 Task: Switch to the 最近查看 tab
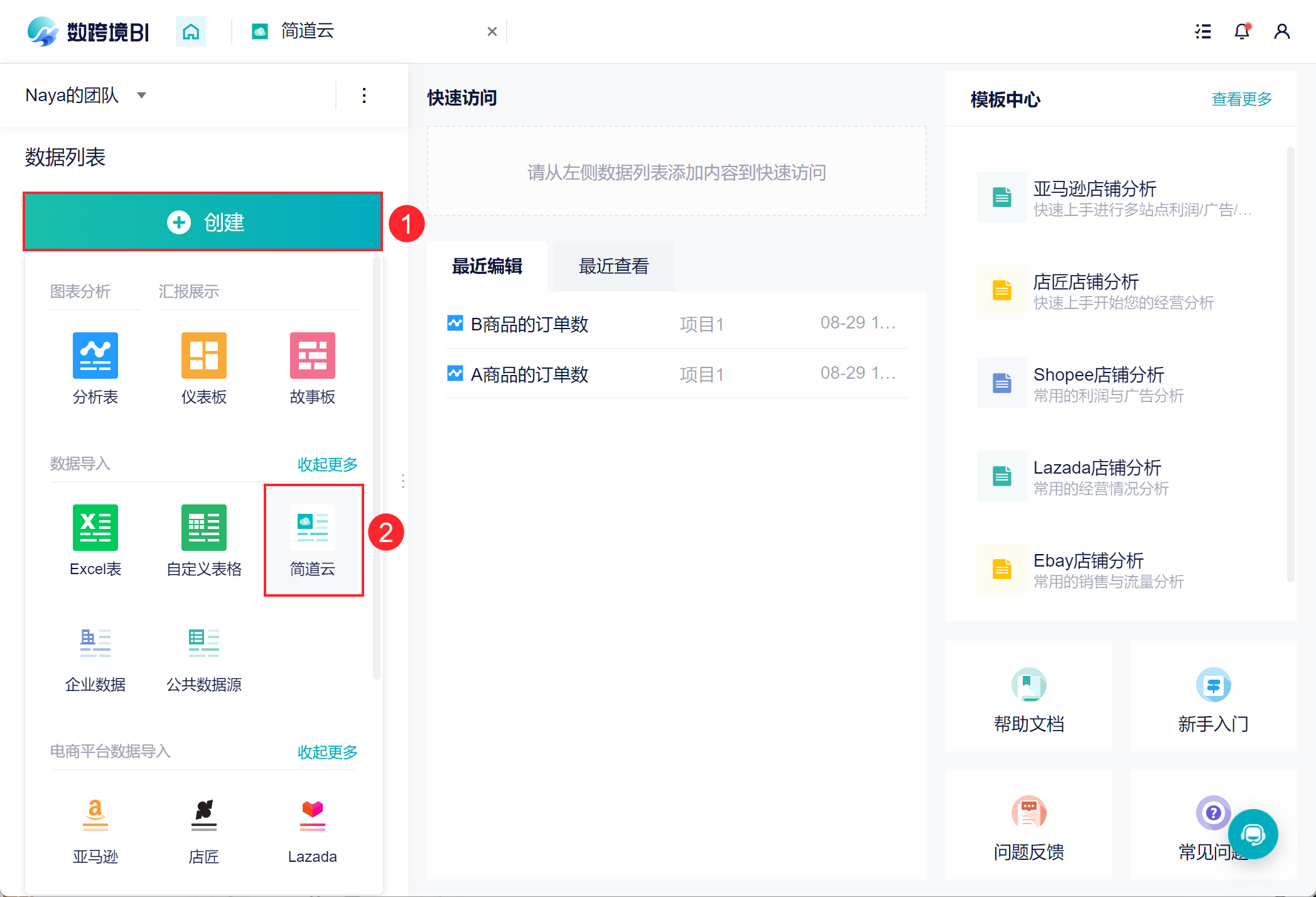tap(613, 266)
